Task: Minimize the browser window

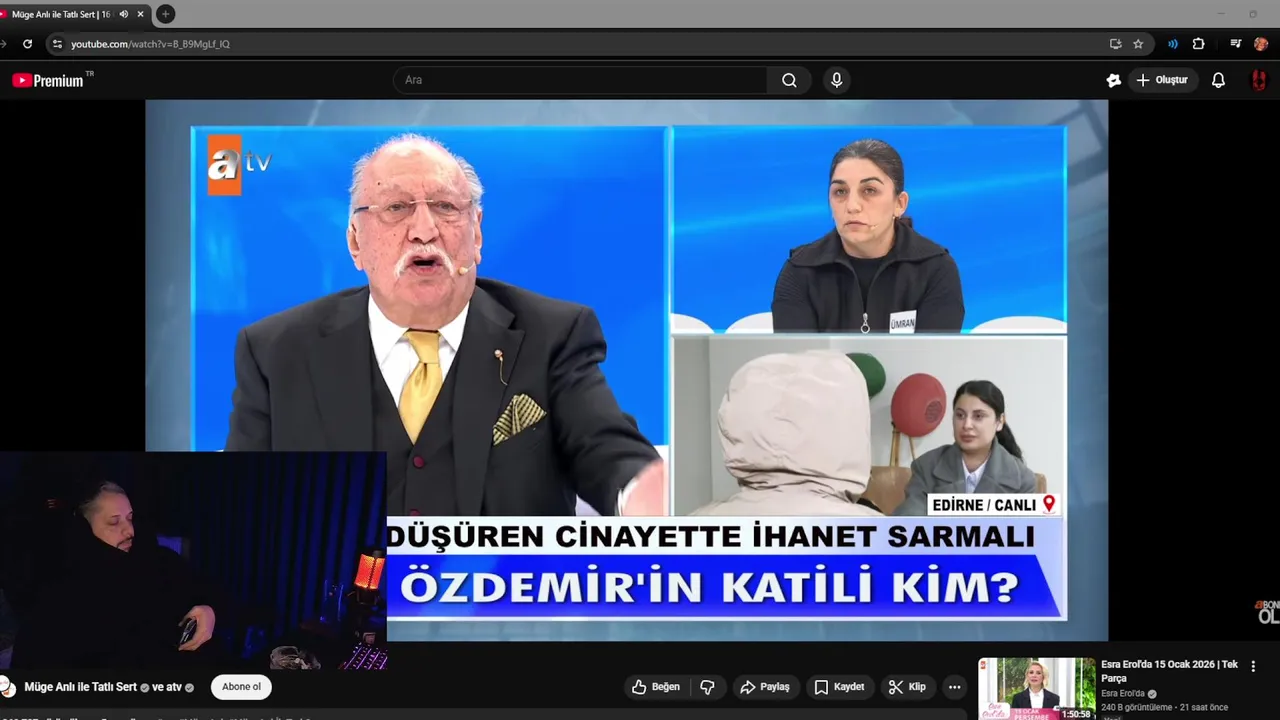Action: pos(1221,14)
